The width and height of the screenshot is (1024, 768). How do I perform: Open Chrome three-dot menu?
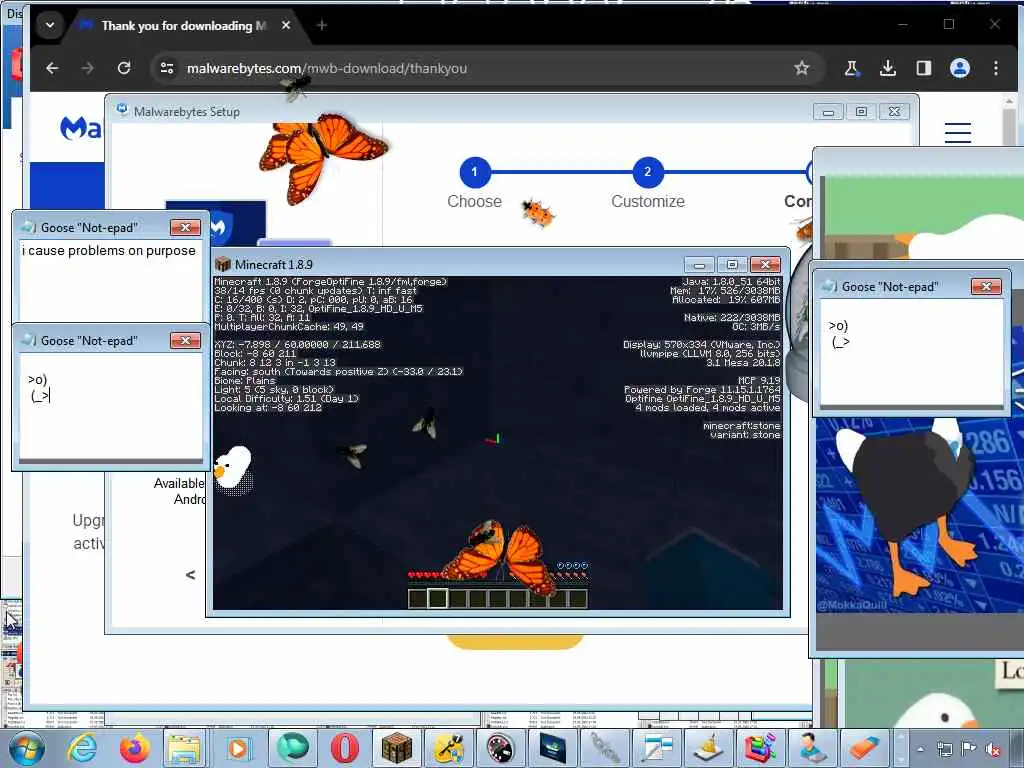point(995,68)
